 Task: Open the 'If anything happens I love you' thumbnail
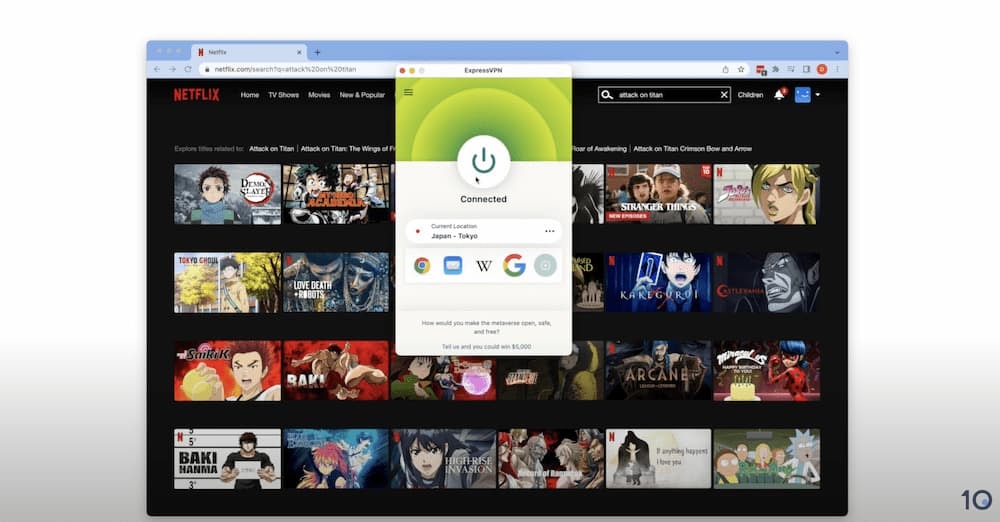[658, 458]
